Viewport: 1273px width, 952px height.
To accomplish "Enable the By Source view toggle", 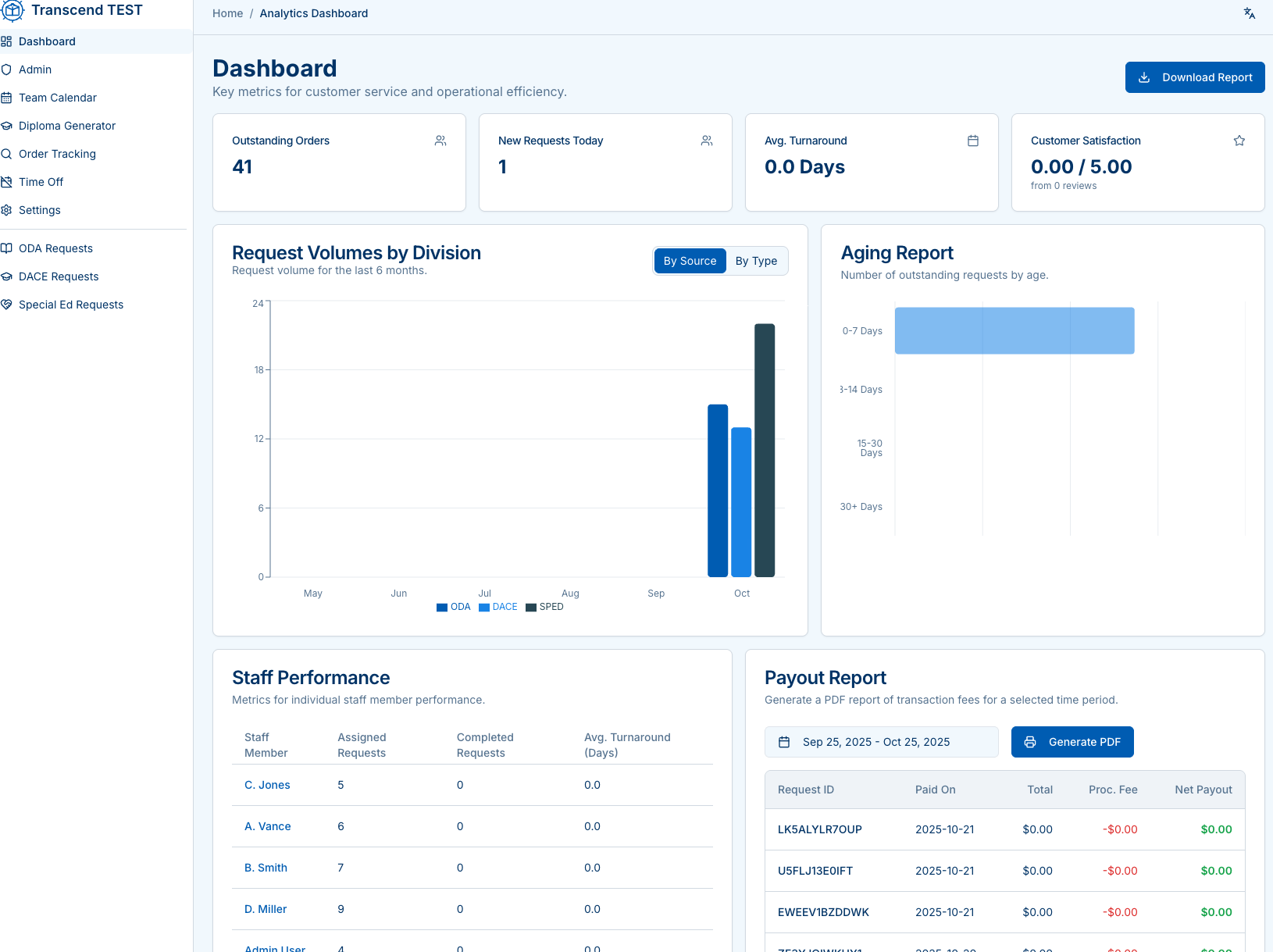I will click(690, 261).
